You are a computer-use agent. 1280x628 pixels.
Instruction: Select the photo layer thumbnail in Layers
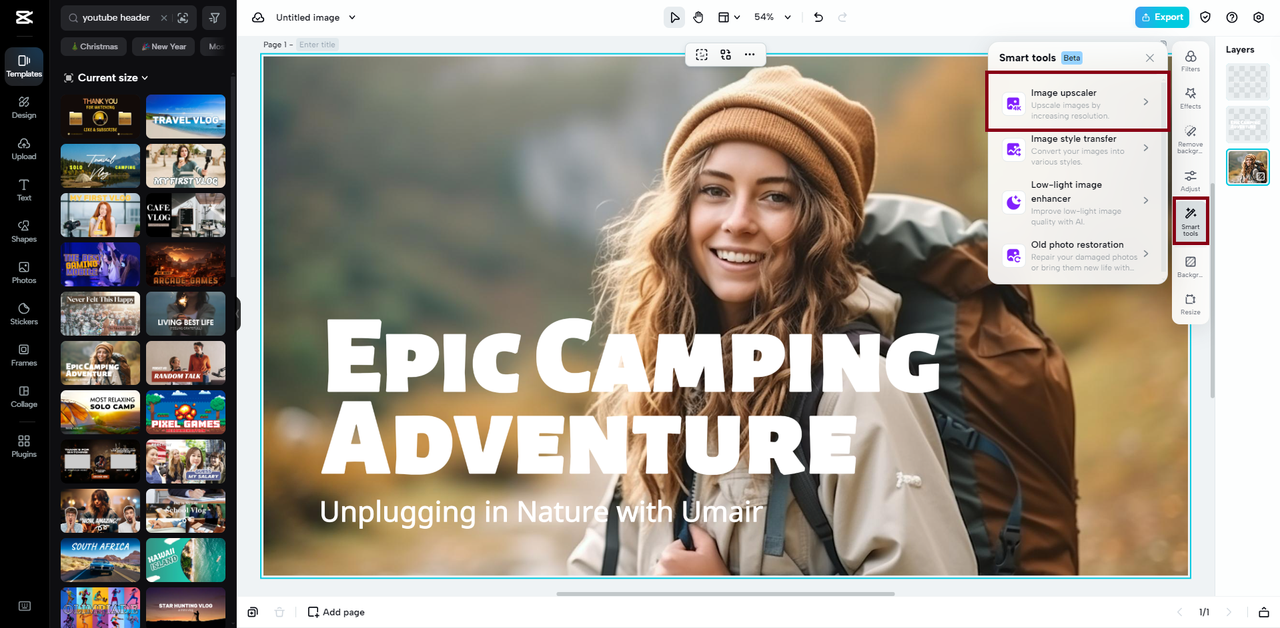tap(1248, 167)
